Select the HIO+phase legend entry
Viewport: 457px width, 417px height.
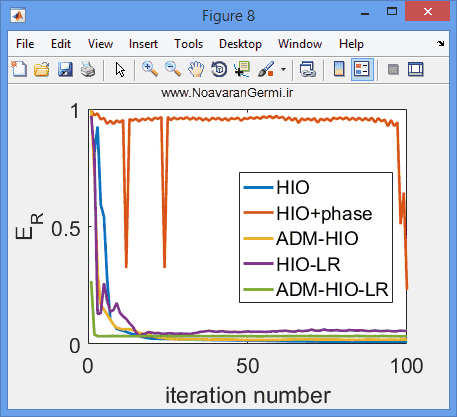pyautogui.click(x=308, y=213)
